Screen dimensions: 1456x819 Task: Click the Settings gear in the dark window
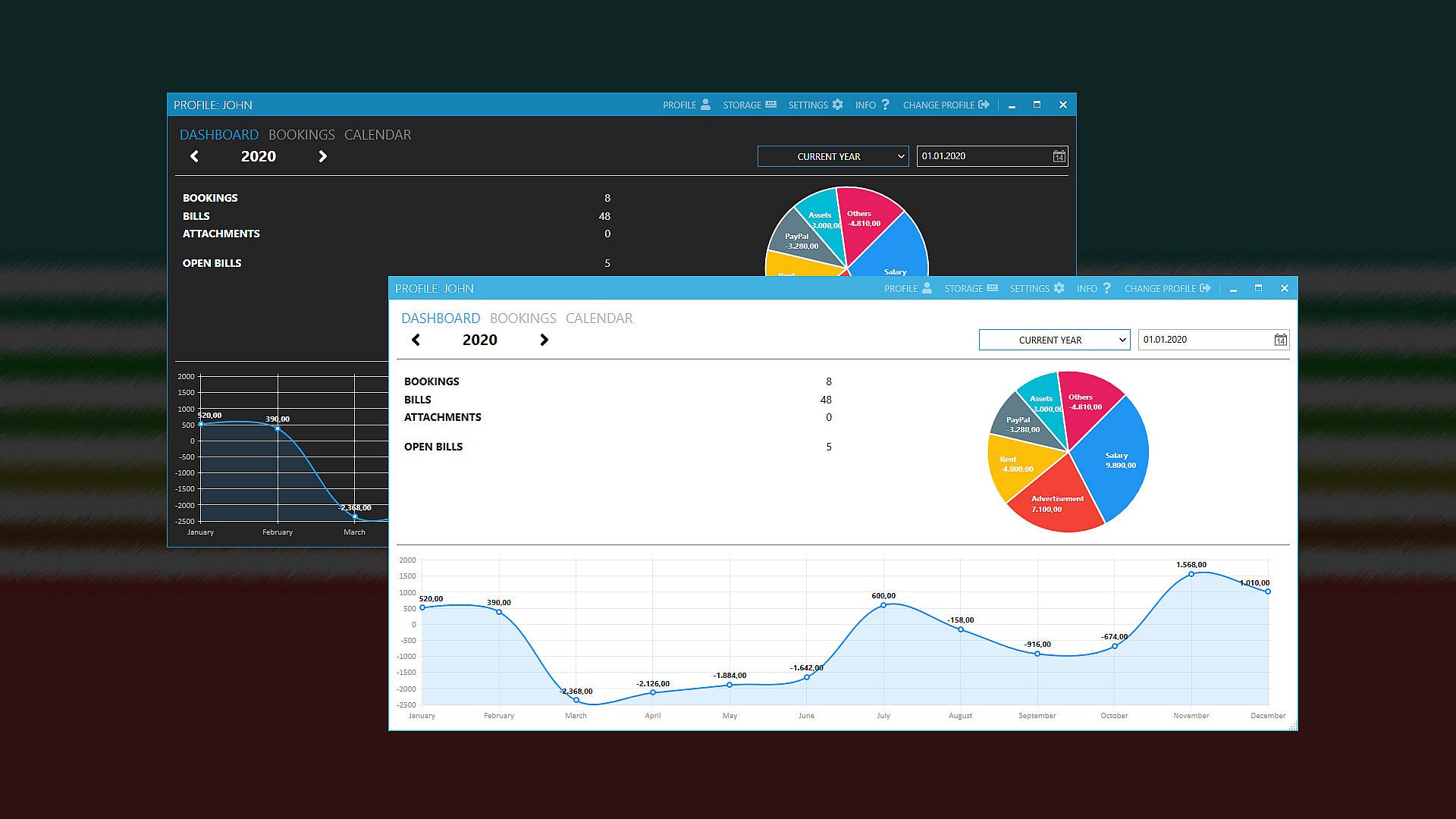[838, 105]
